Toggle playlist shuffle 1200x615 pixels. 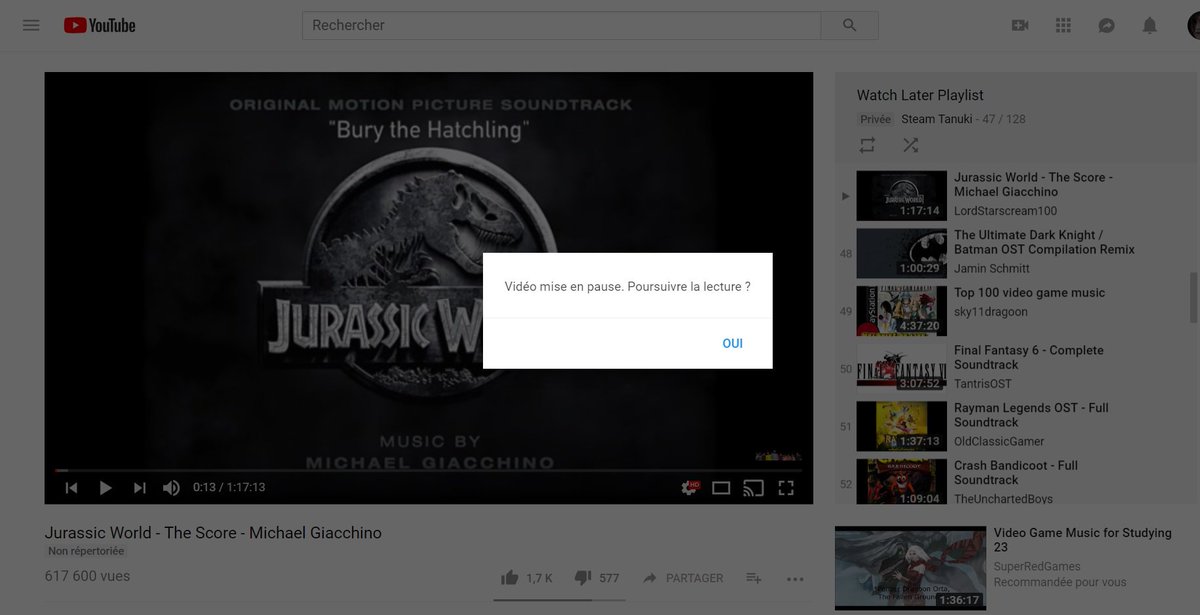click(910, 145)
